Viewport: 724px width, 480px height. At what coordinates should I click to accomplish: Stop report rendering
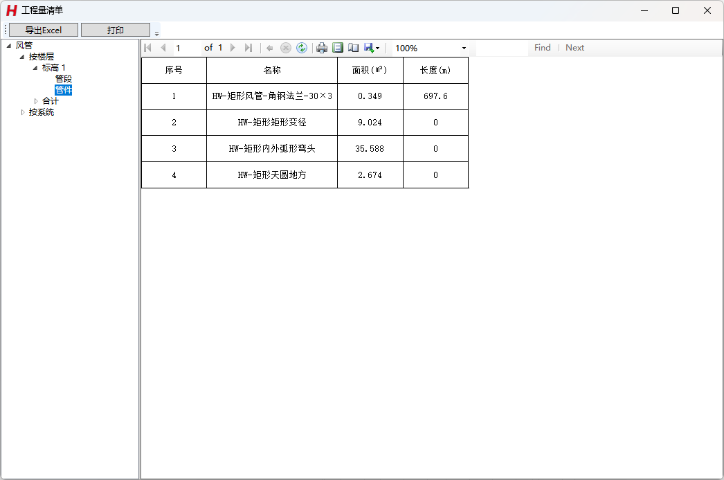pyautogui.click(x=286, y=48)
